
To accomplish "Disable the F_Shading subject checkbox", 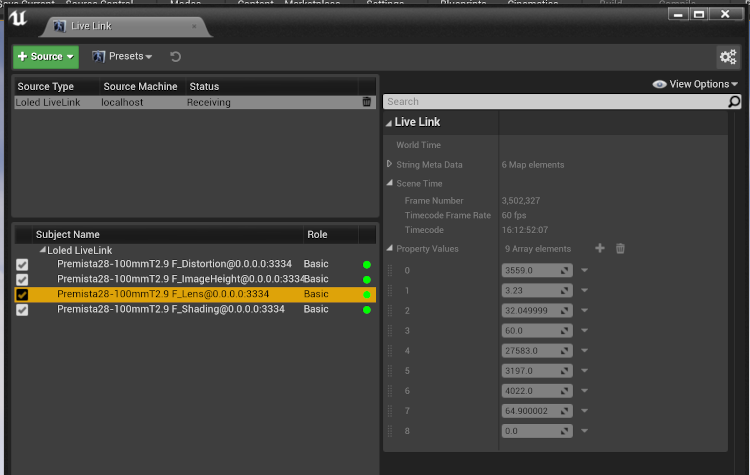I will coord(22,310).
